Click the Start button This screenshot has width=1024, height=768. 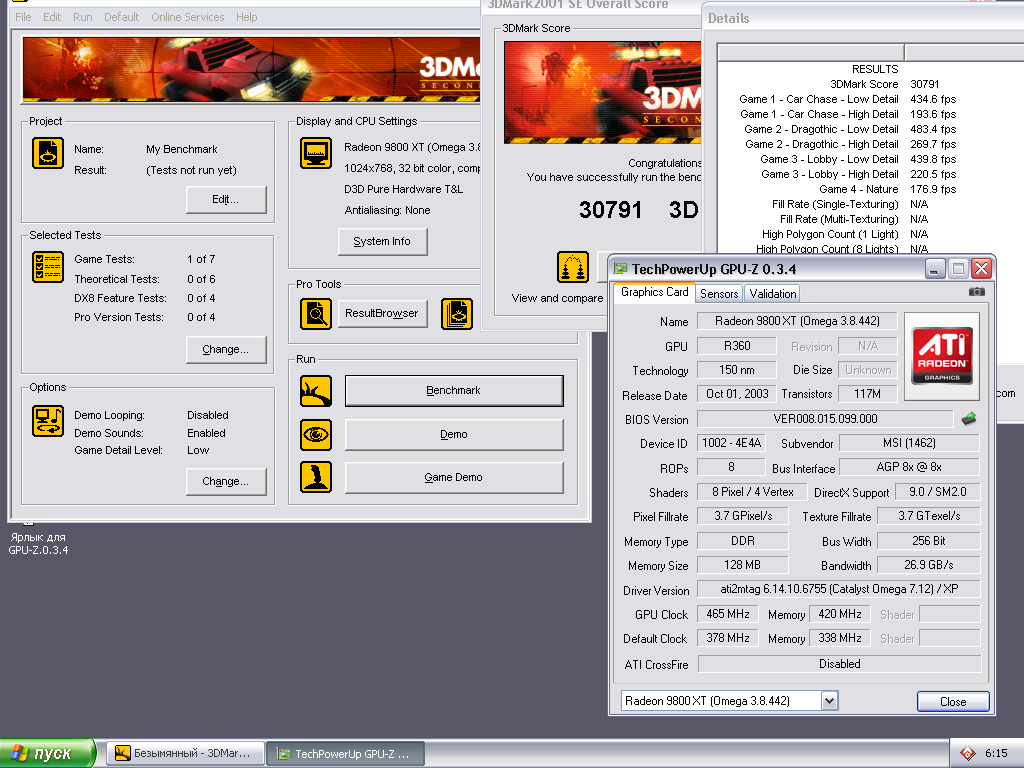point(48,753)
